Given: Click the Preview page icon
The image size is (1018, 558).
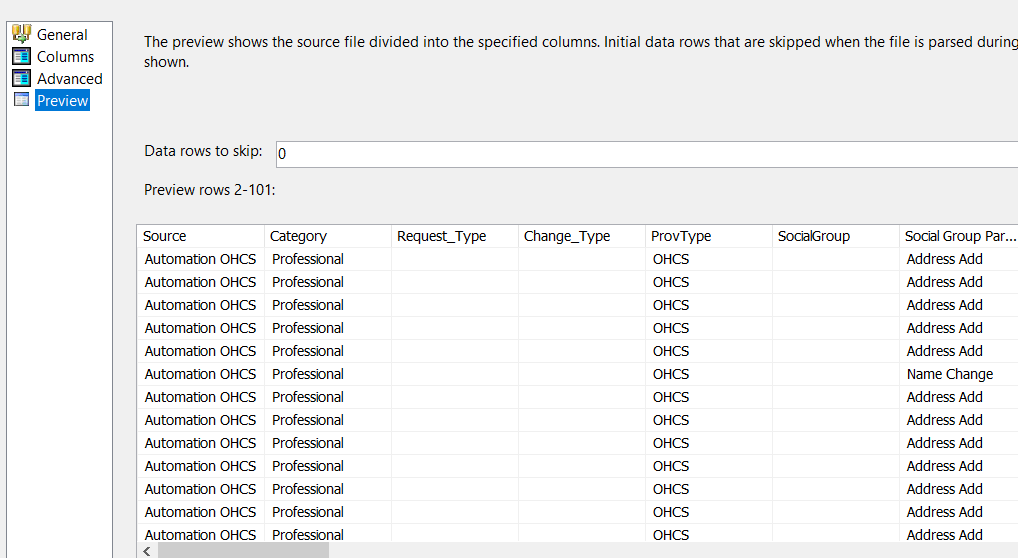Looking at the screenshot, I should coord(21,100).
